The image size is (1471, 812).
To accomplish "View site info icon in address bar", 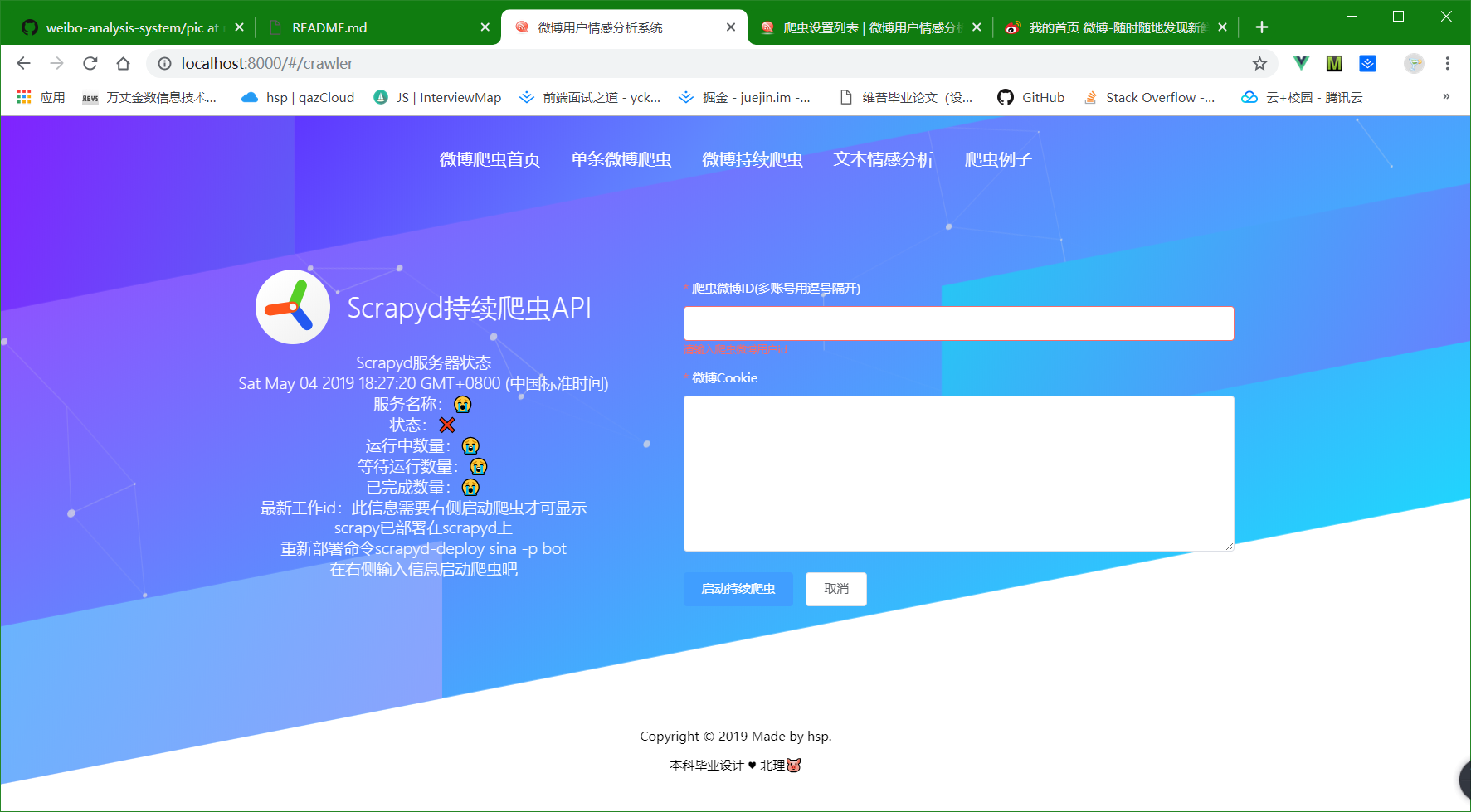I will click(165, 63).
